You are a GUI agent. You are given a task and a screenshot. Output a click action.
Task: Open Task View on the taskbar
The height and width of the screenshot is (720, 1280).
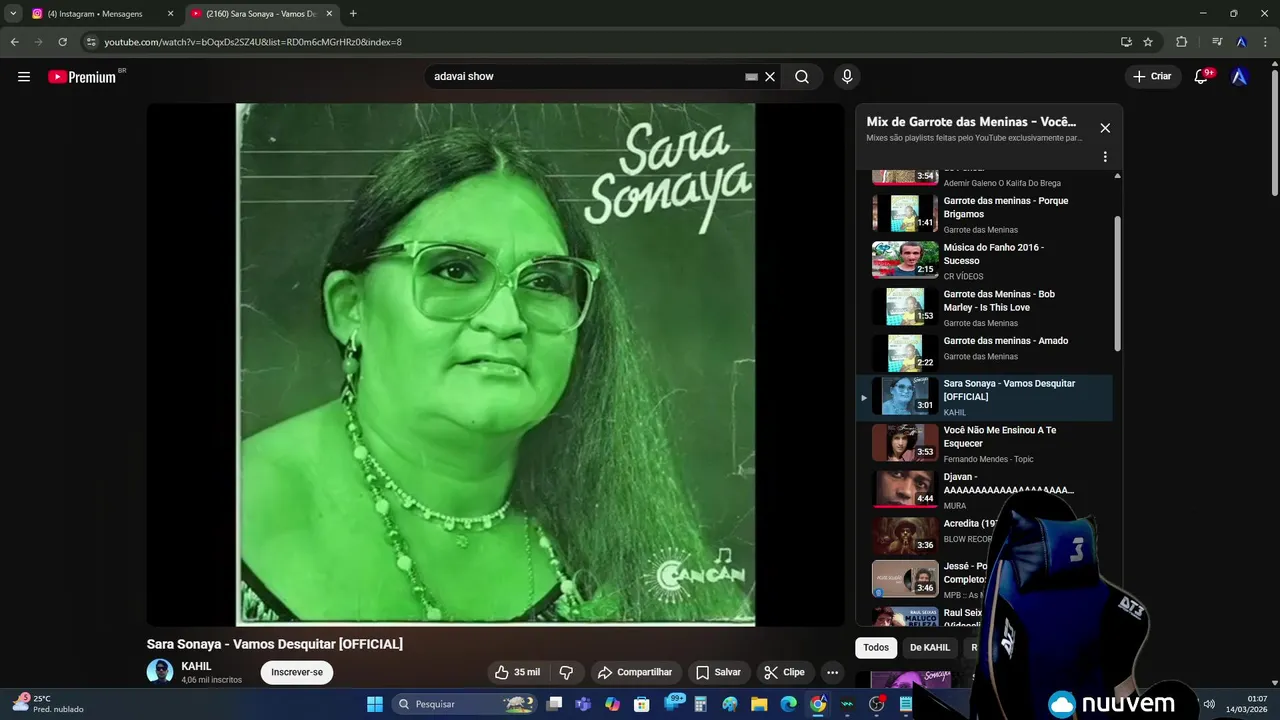click(554, 704)
